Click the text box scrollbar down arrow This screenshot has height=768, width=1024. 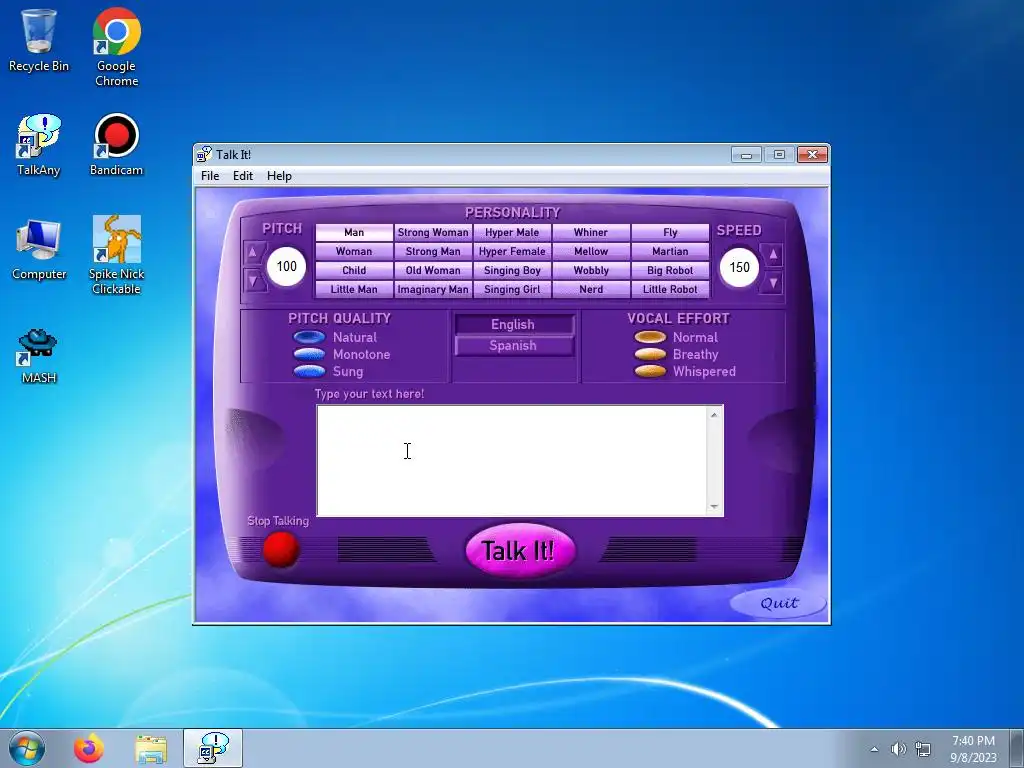pyautogui.click(x=714, y=507)
